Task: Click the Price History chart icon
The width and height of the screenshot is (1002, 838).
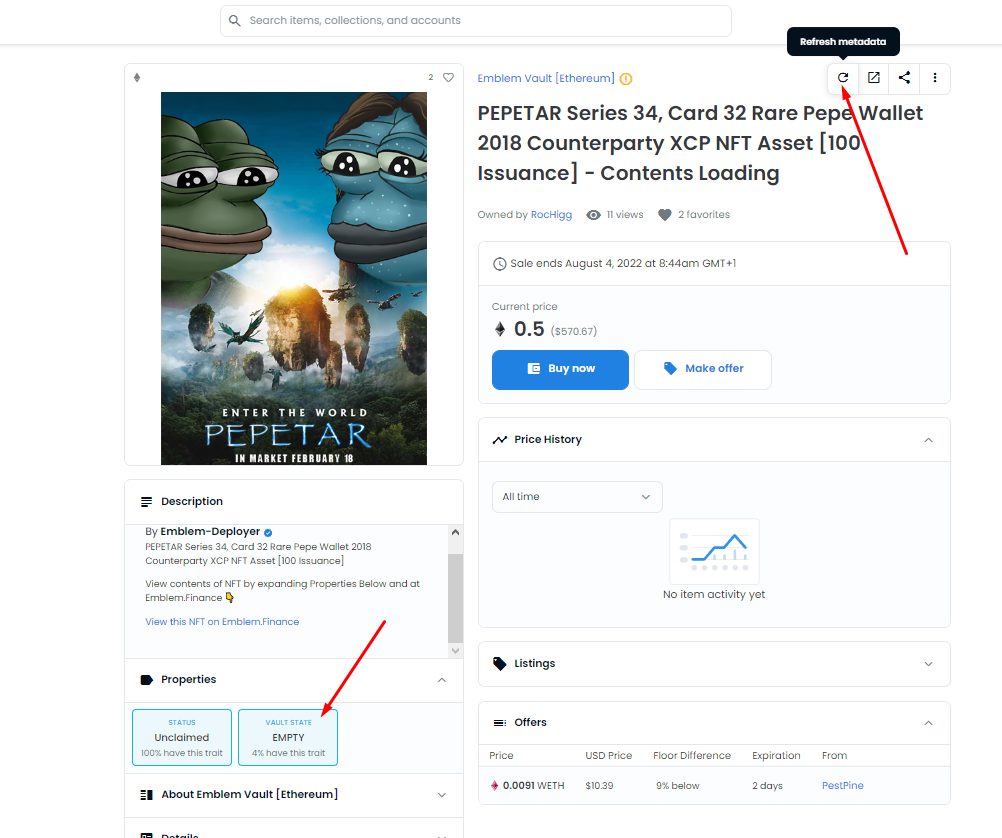Action: click(x=500, y=440)
